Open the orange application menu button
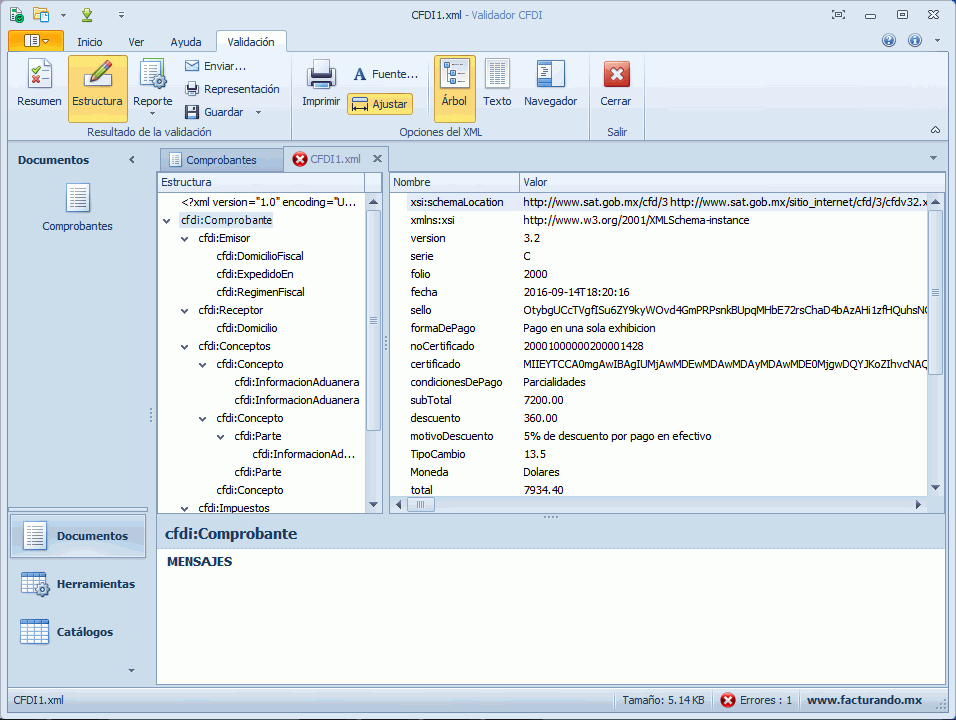 [x=36, y=41]
